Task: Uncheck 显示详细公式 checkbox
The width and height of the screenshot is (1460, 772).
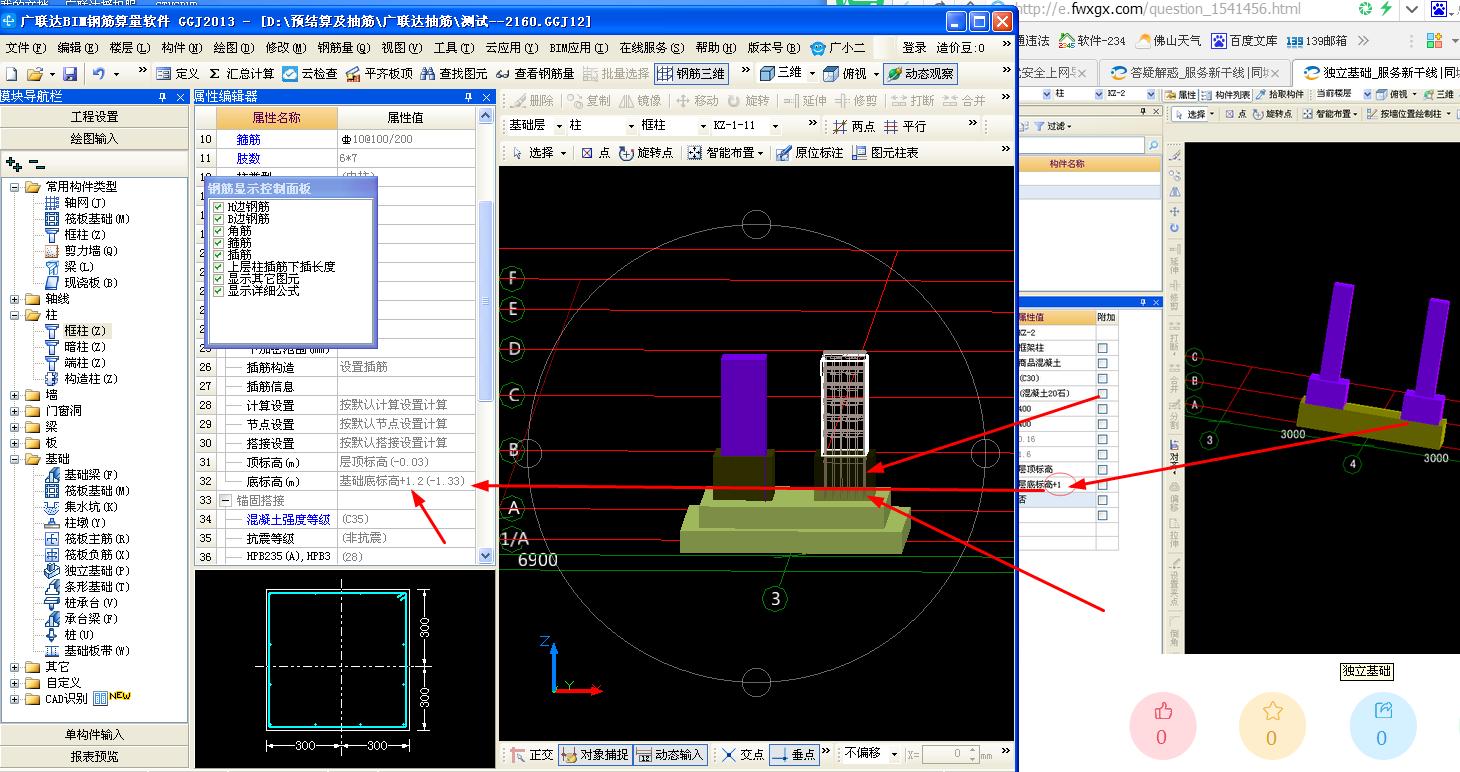Action: (x=219, y=291)
